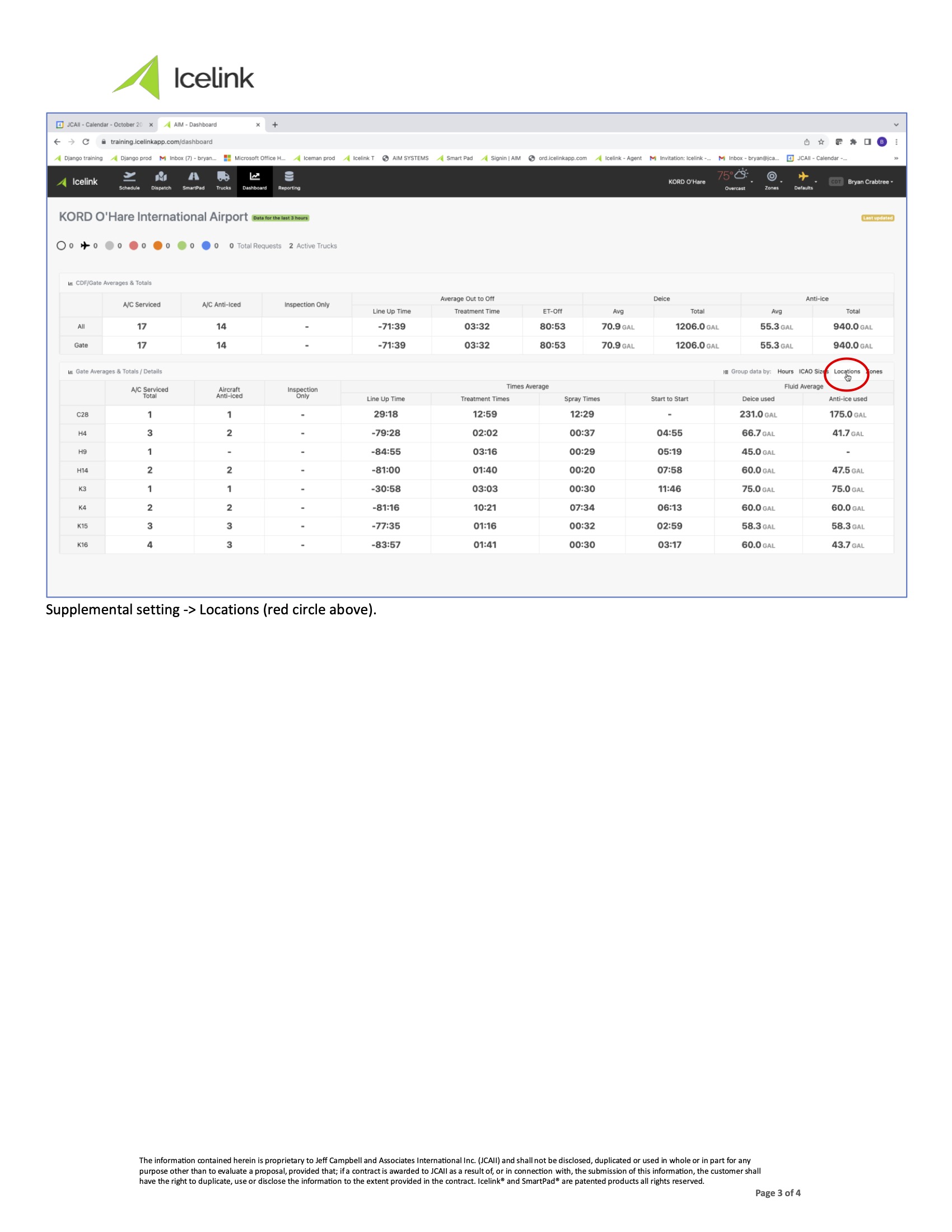Click the orange status dot
The image size is (952, 1232).
pos(158,245)
